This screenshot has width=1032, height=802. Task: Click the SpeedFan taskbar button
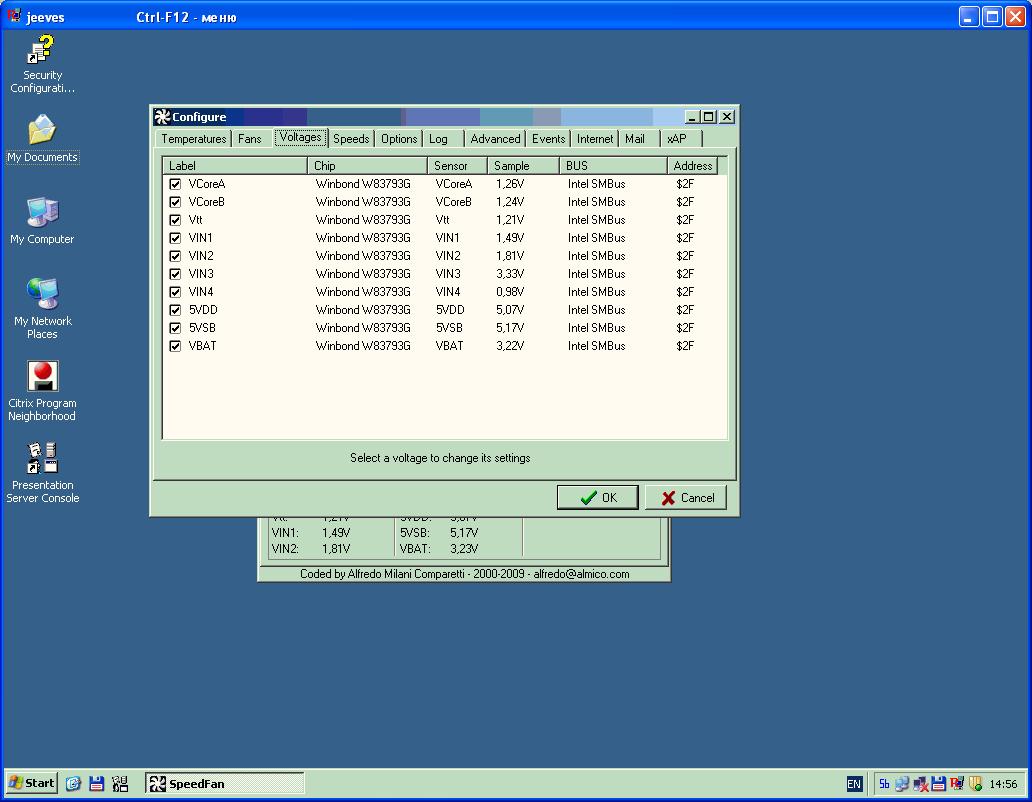224,784
